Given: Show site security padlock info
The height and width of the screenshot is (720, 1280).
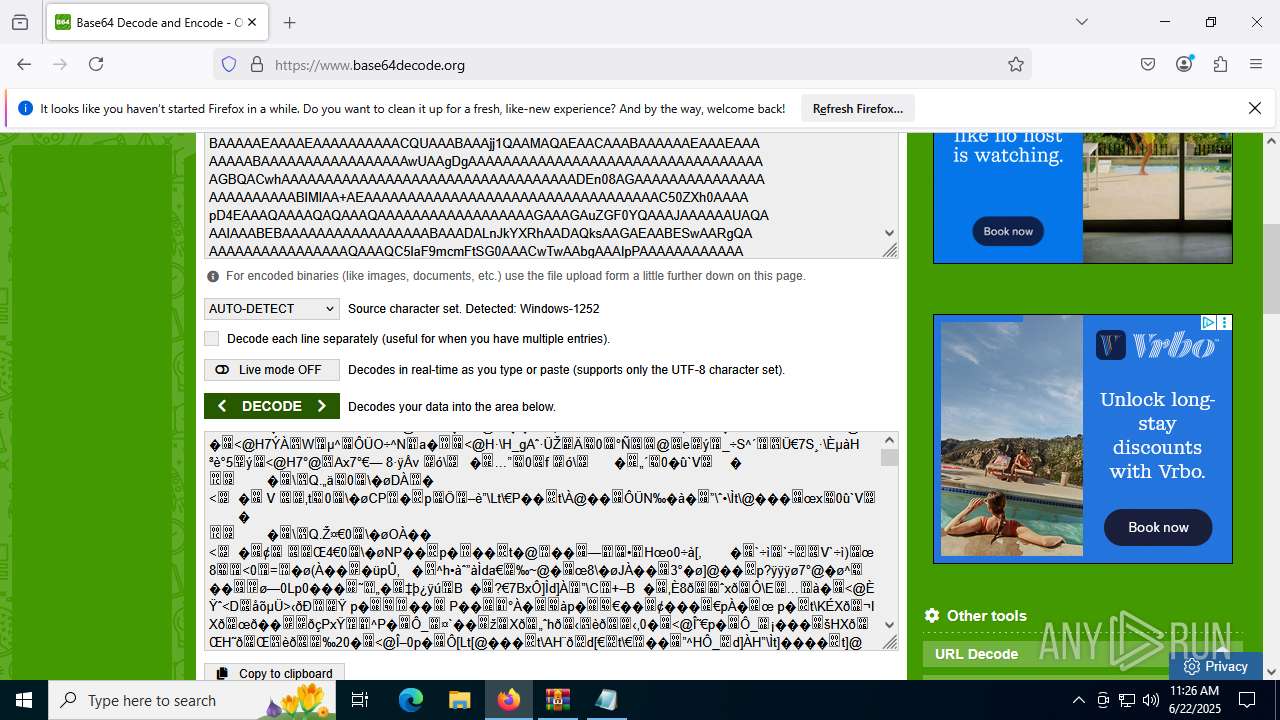Looking at the screenshot, I should click(x=257, y=64).
